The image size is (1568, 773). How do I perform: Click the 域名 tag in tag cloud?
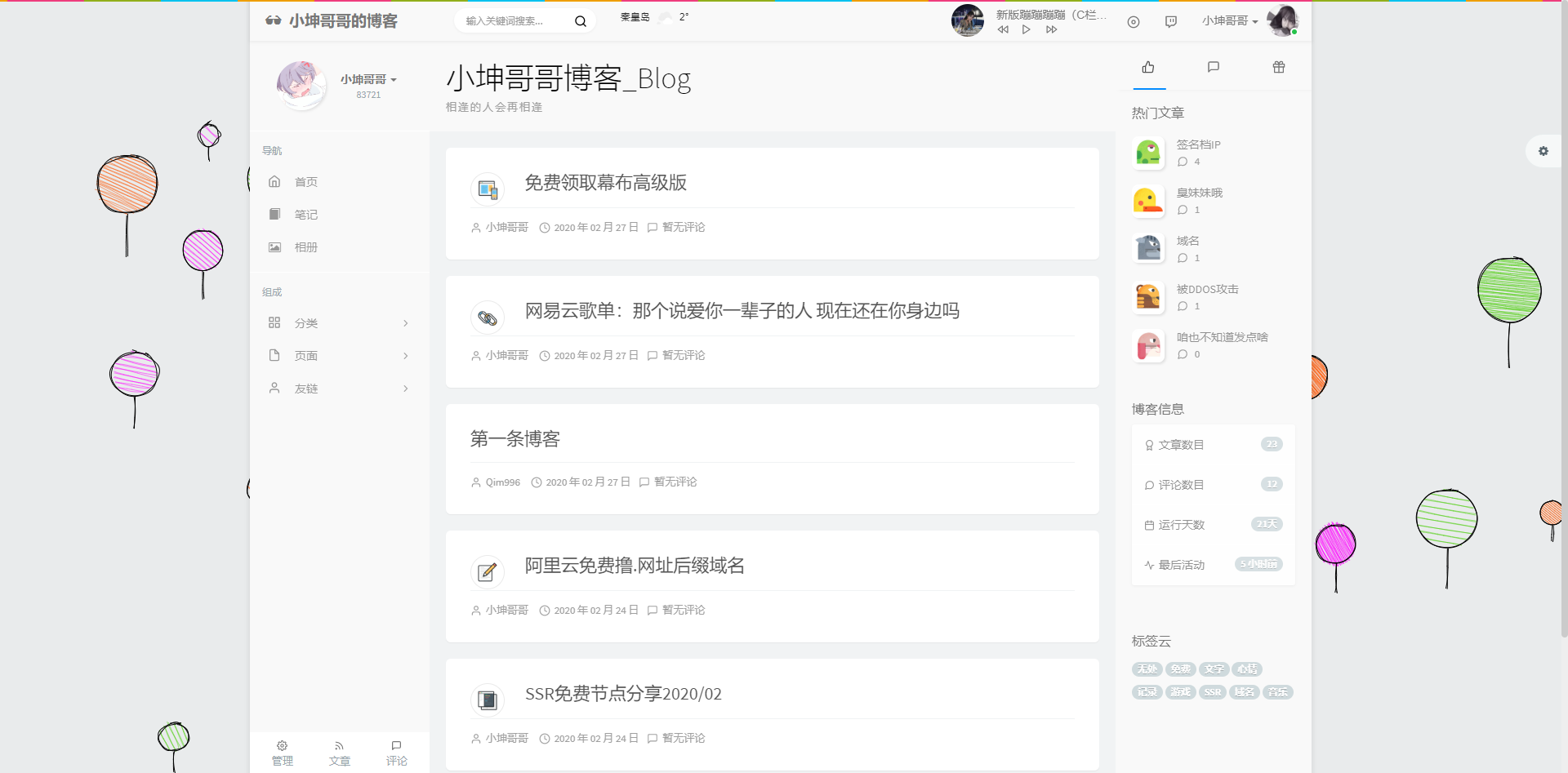[1245, 692]
